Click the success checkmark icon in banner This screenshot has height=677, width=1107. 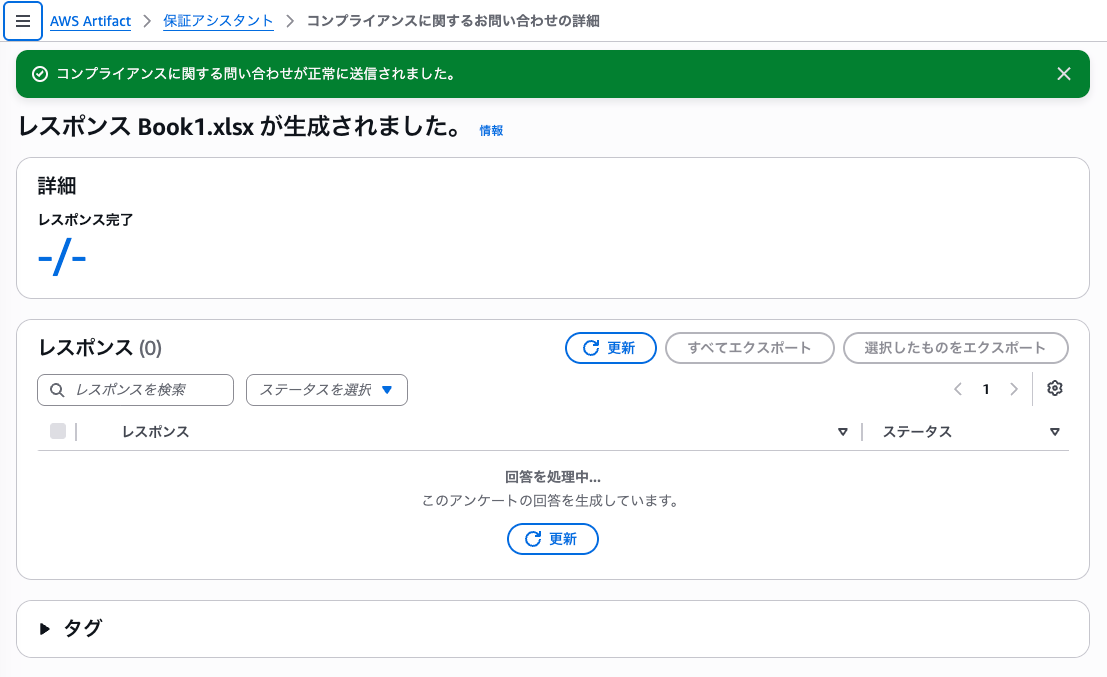[x=40, y=74]
